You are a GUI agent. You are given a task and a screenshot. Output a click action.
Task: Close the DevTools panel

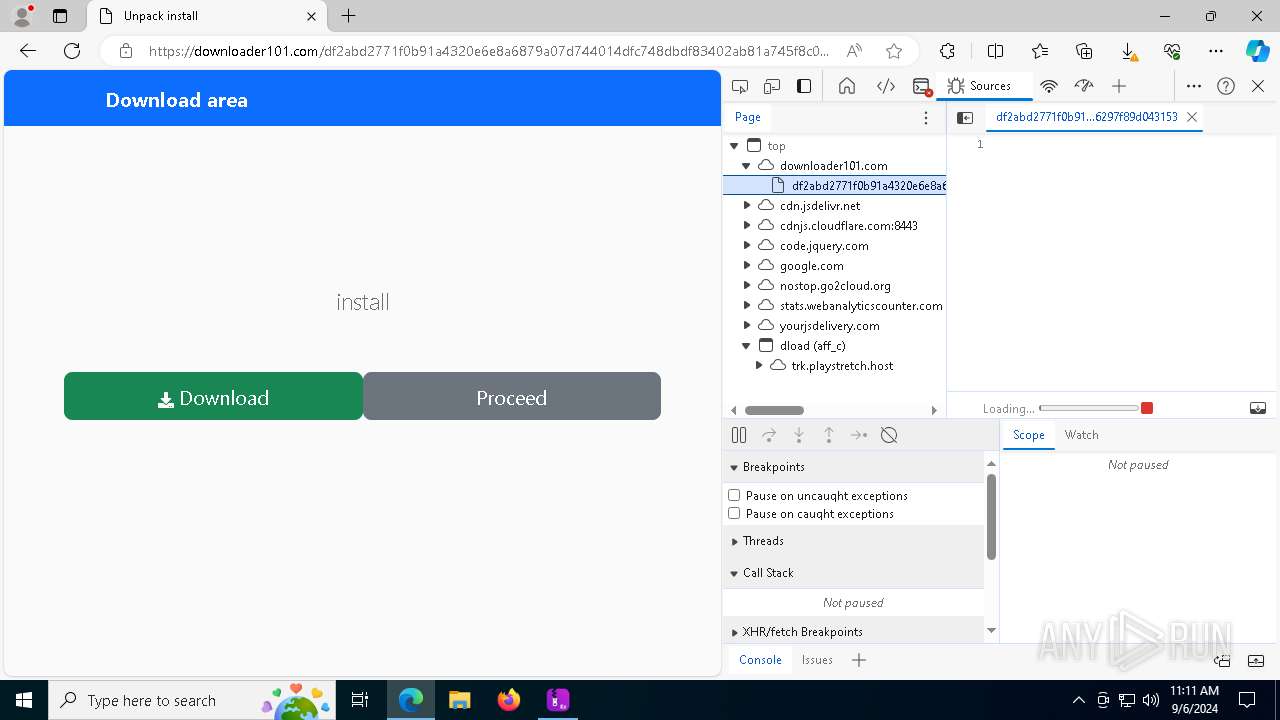1258,86
